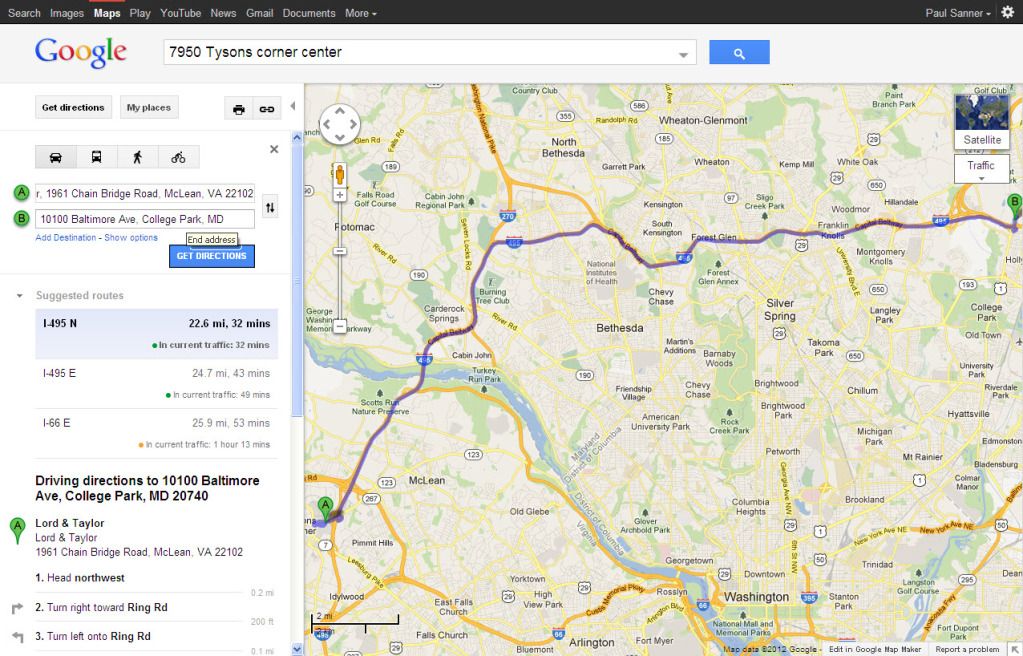
Task: Expand the search box dropdown arrow
Action: coord(683,54)
